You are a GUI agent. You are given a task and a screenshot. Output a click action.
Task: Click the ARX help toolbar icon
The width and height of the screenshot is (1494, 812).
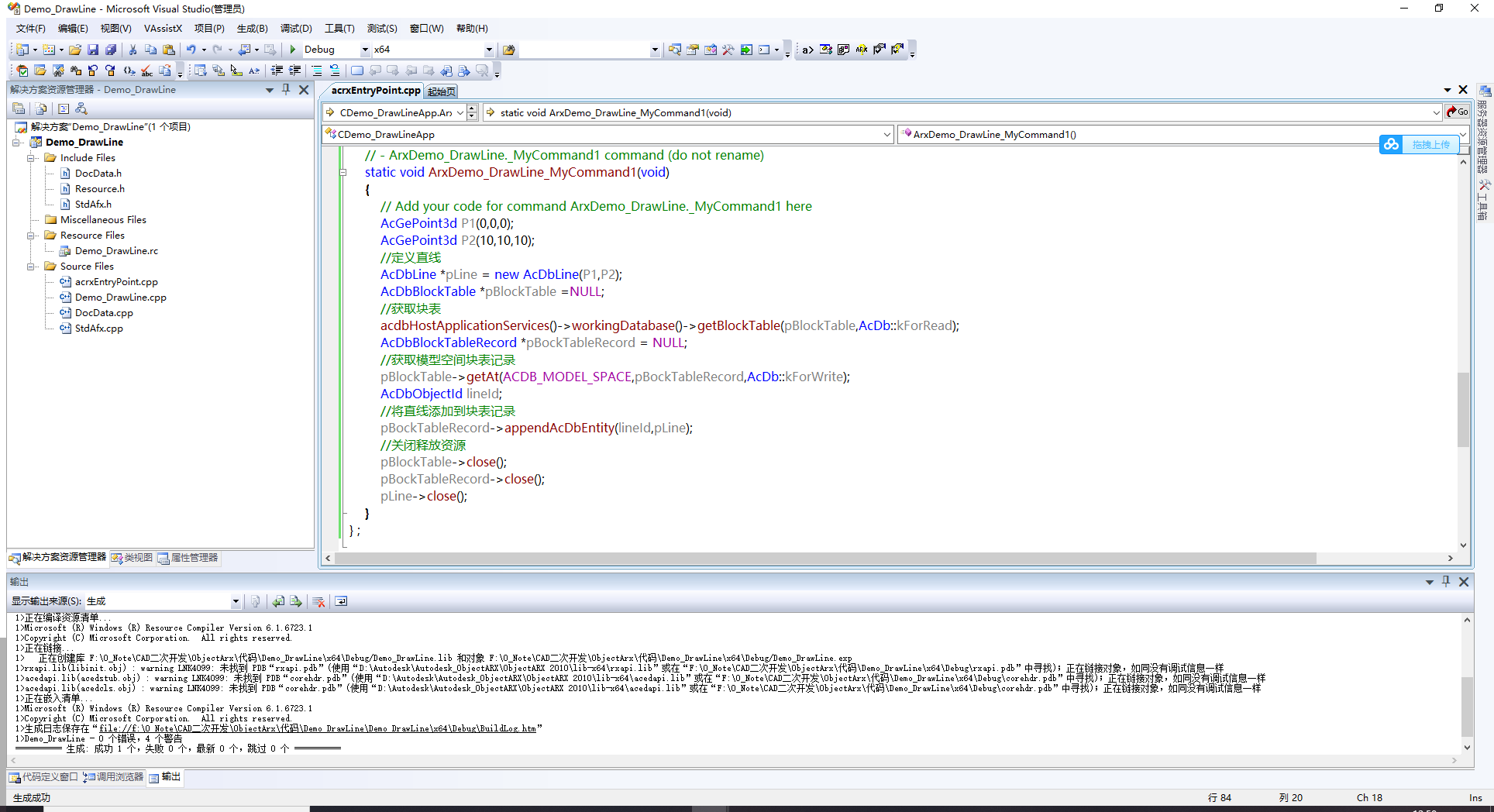click(x=862, y=50)
